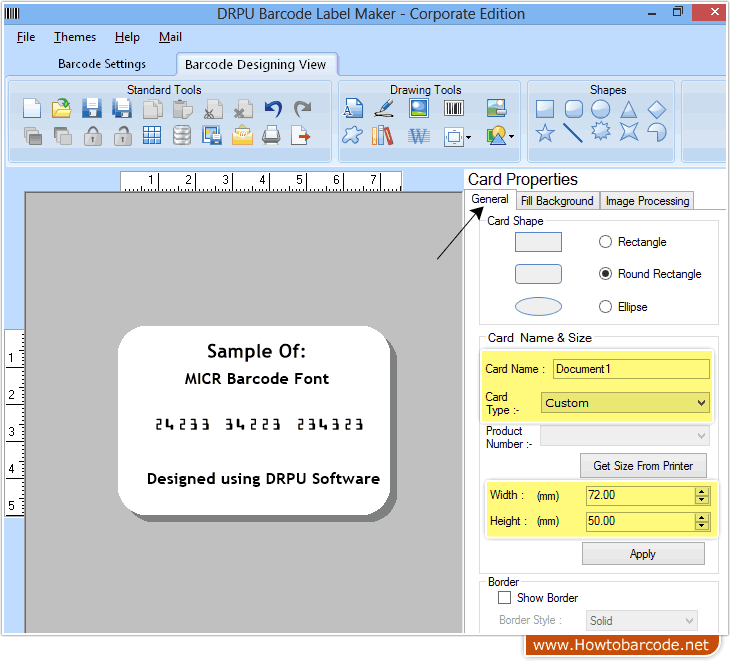Redo the last action
Viewport: 730px width, 662px height.
click(303, 109)
